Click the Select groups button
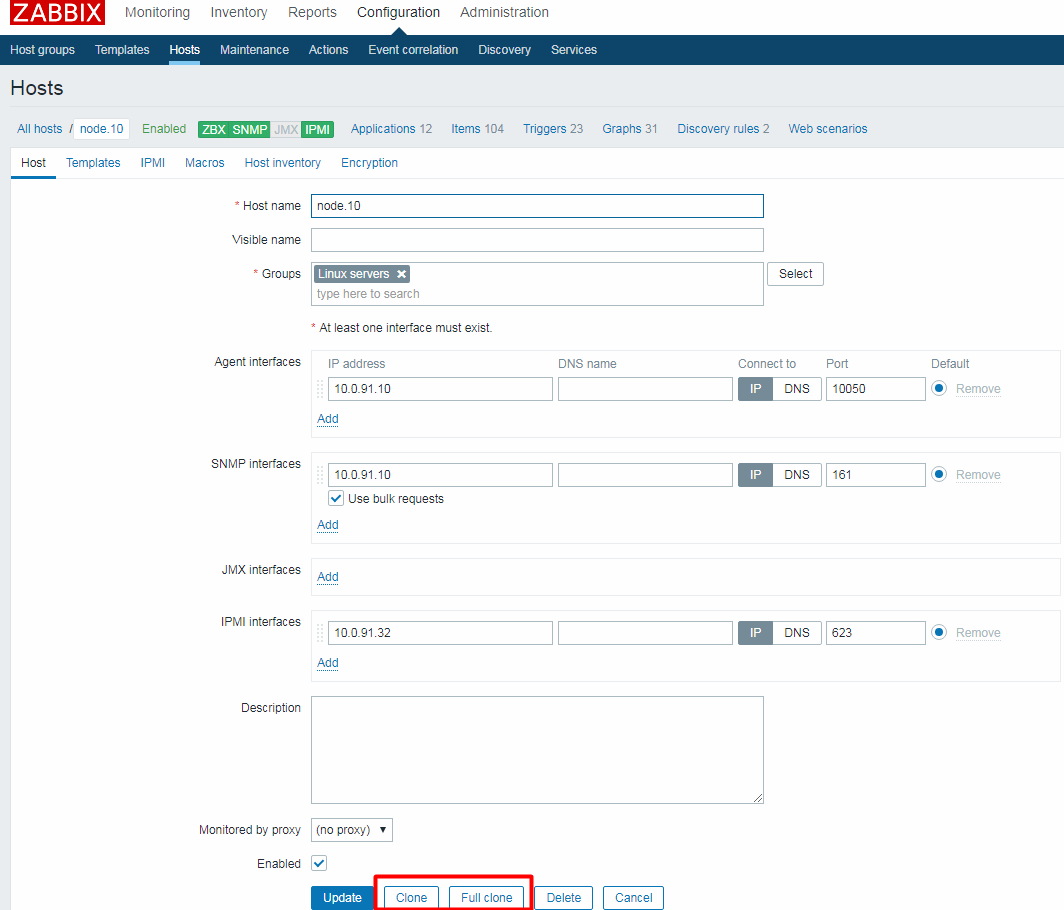The height and width of the screenshot is (910, 1064). tap(795, 274)
